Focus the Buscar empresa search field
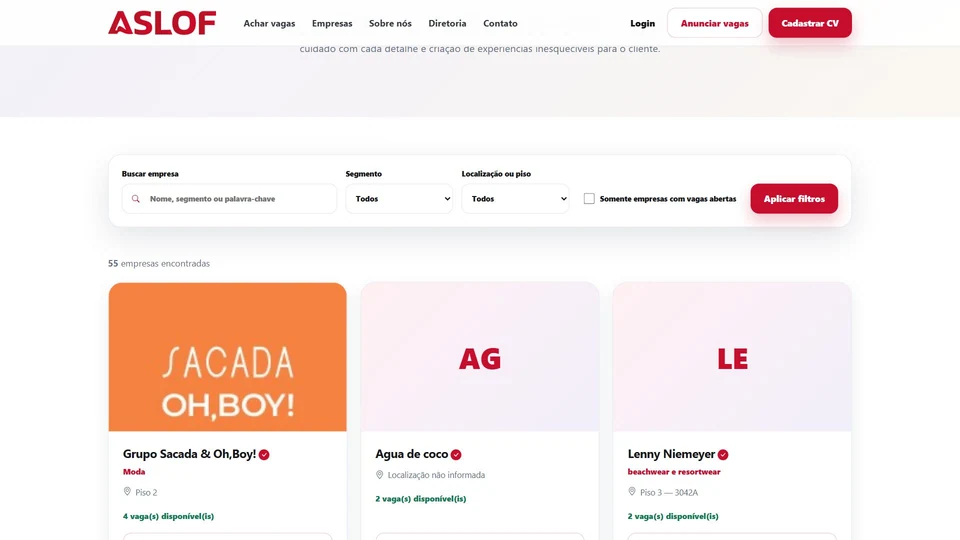 [229, 199]
